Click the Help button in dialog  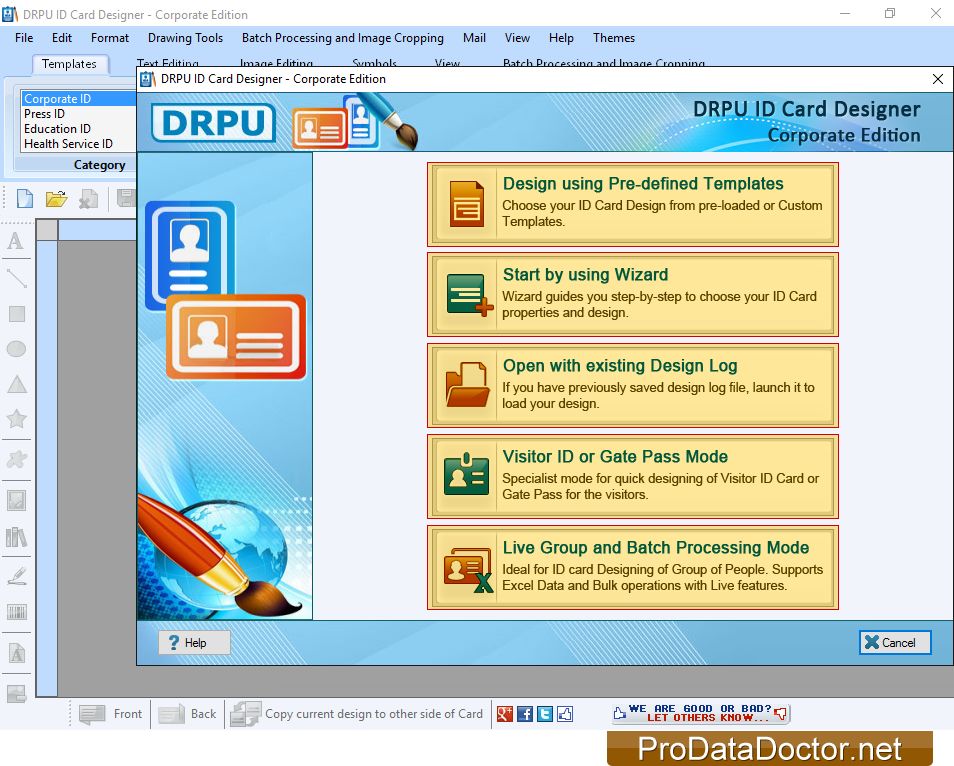coord(194,642)
